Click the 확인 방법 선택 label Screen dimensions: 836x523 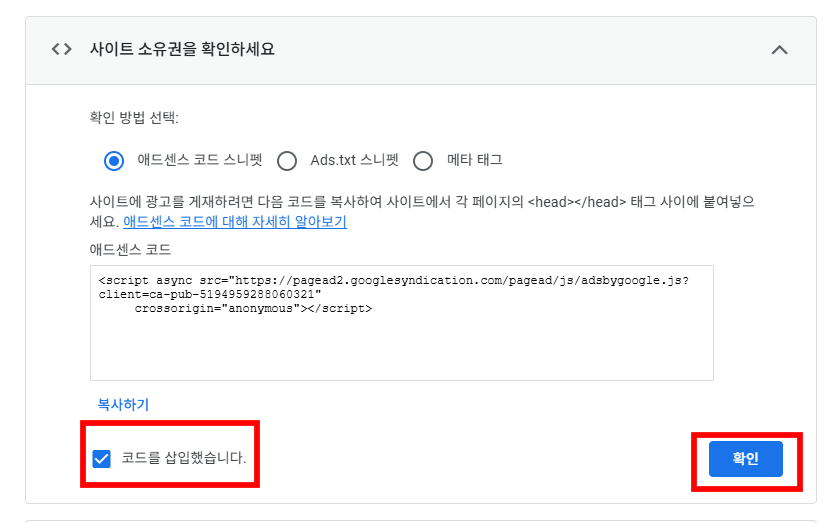[134, 117]
